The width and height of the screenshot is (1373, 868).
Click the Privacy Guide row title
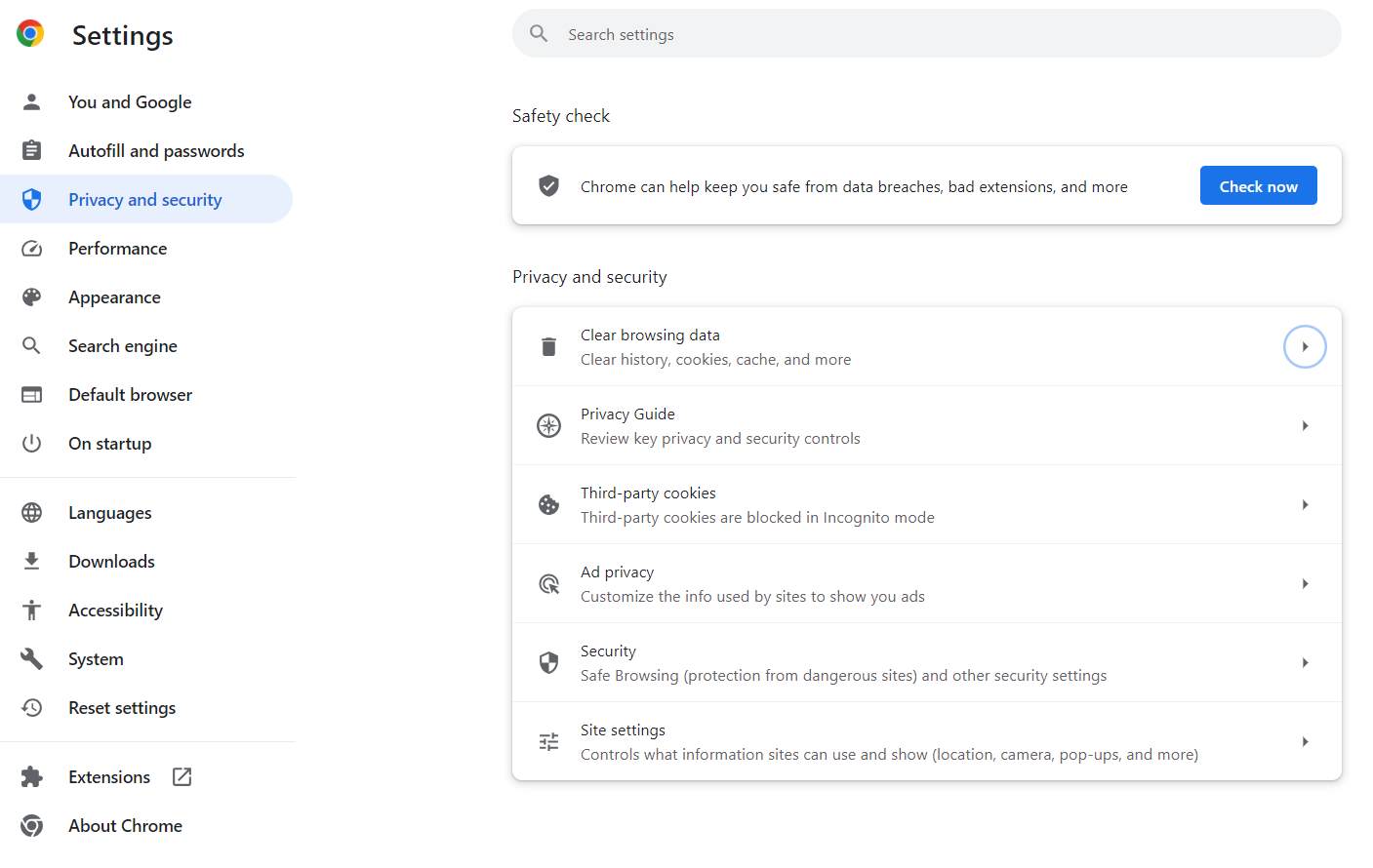point(627,414)
